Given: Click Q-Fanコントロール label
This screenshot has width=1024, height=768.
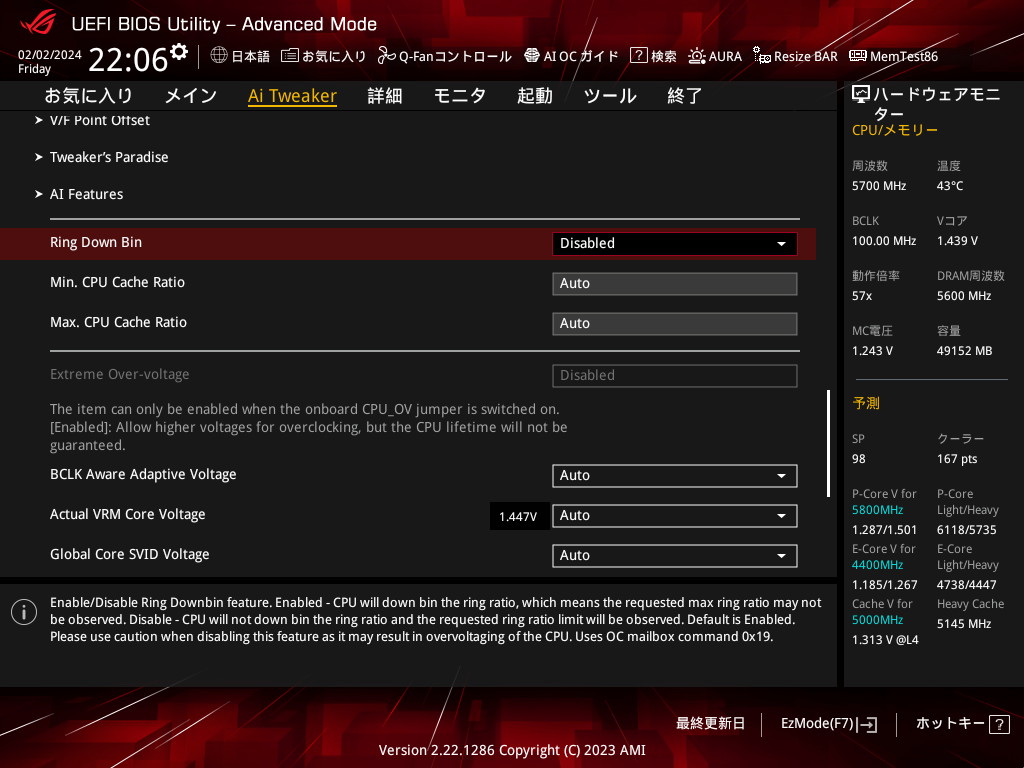Looking at the screenshot, I should click(x=455, y=56).
